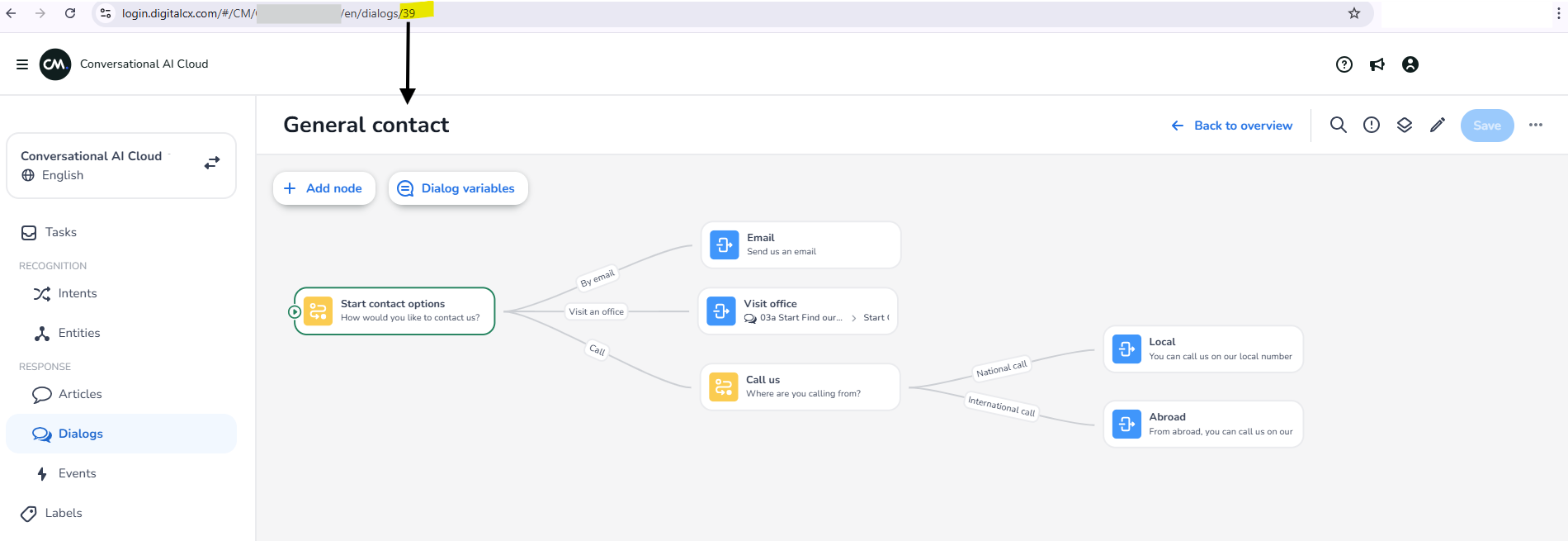Open the dialog warnings alert icon
The width and height of the screenshot is (1568, 541).
pyautogui.click(x=1372, y=125)
